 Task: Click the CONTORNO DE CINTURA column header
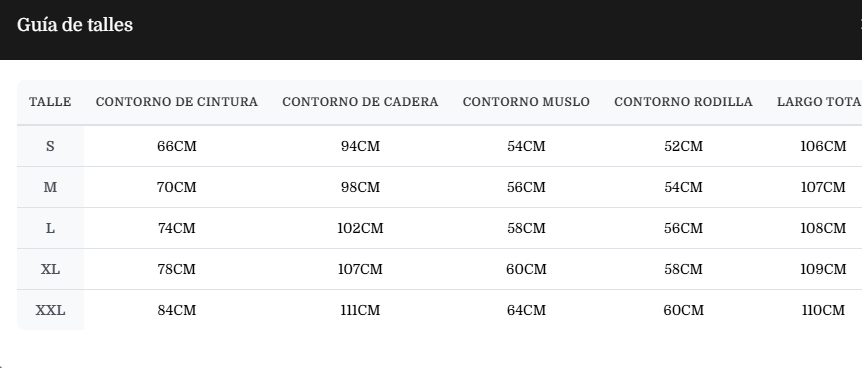[176, 102]
